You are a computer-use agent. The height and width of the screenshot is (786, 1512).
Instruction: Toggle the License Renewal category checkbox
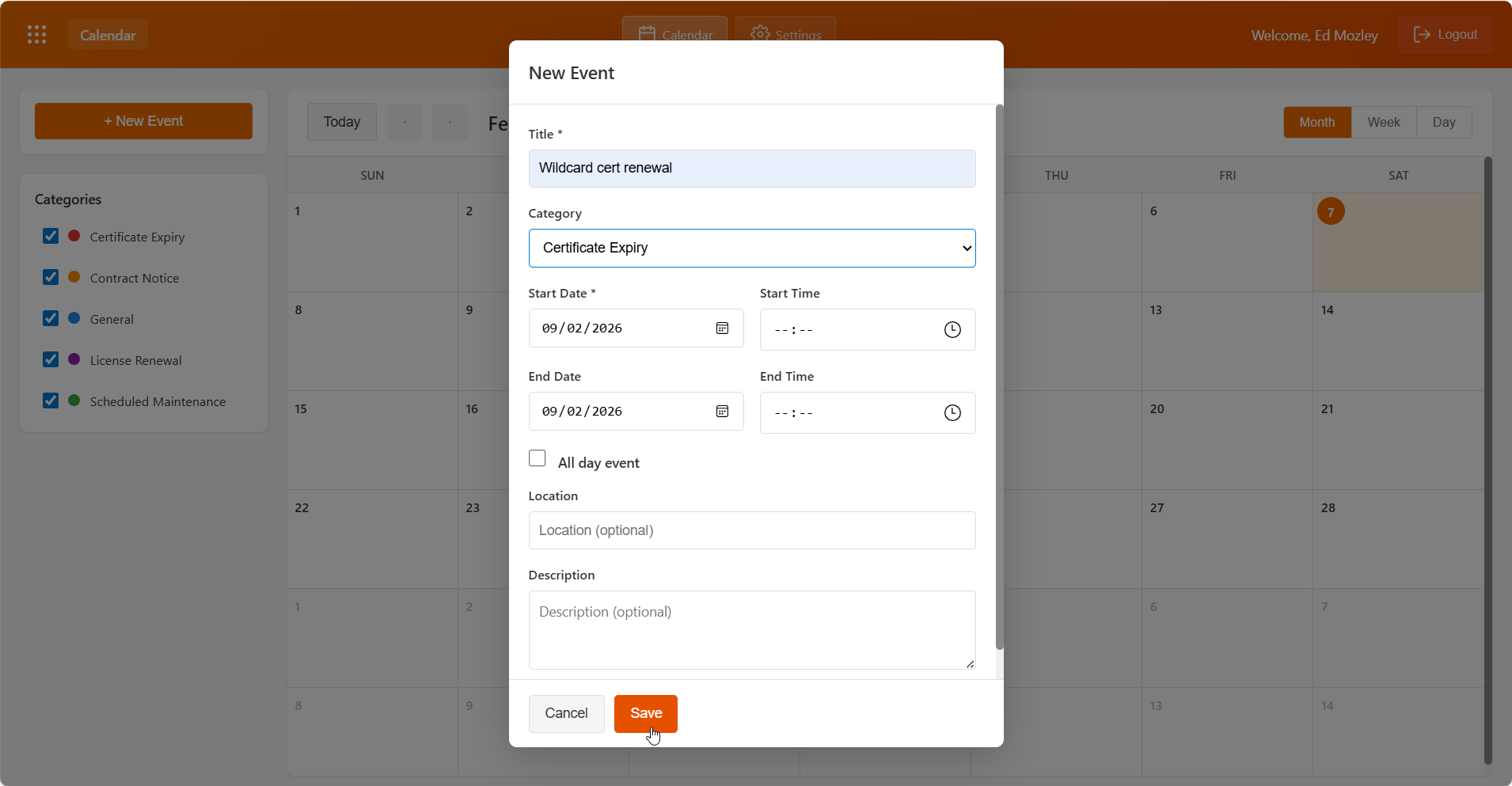(x=51, y=359)
